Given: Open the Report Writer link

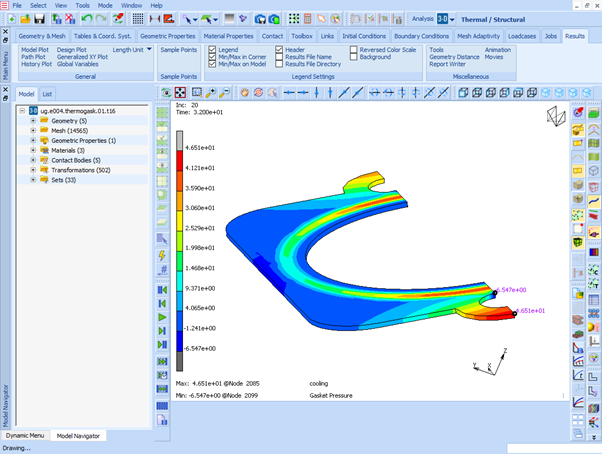Looking at the screenshot, I should coord(450,64).
